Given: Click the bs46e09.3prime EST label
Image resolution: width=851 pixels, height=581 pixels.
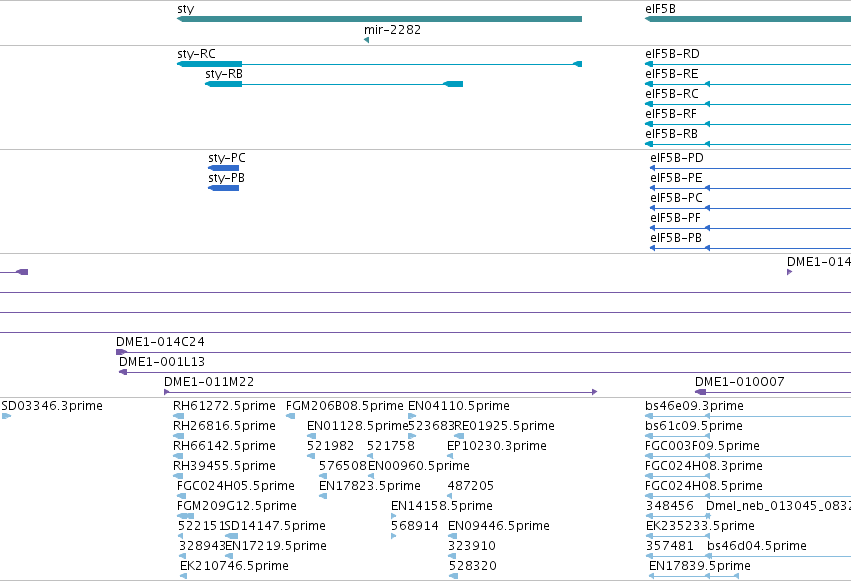Looking at the screenshot, I should pos(694,406).
